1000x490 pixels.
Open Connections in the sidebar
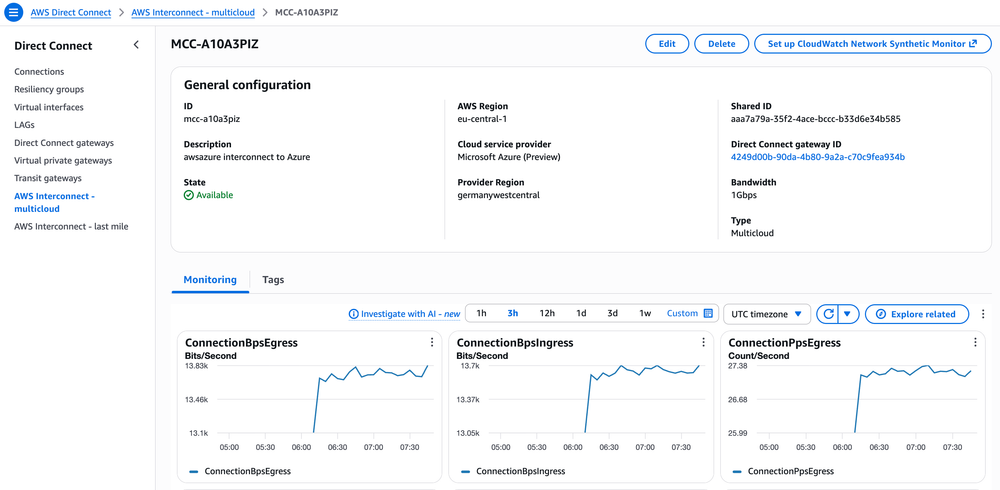pyautogui.click(x=39, y=71)
